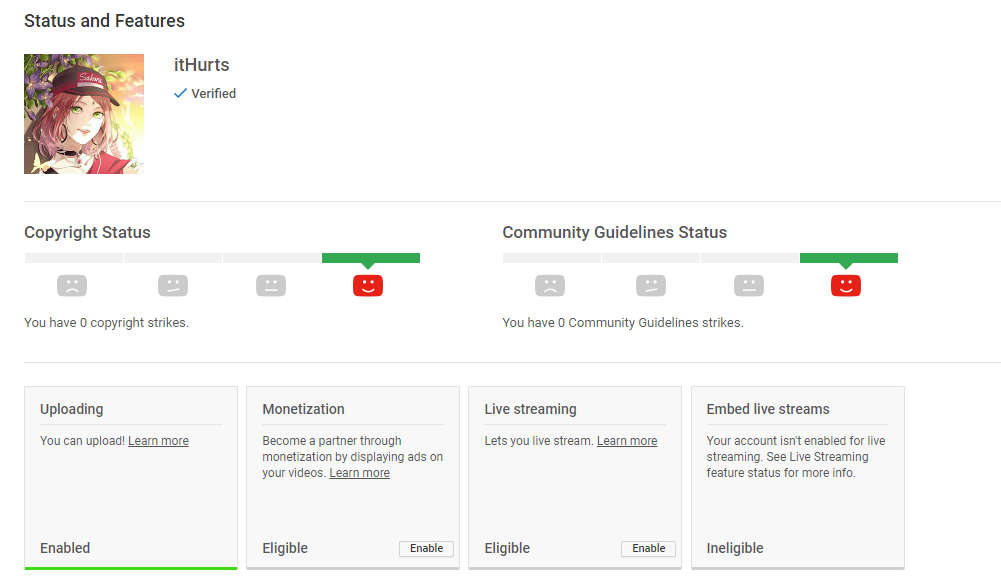Open Learn more link in Monetization card

(x=359, y=473)
